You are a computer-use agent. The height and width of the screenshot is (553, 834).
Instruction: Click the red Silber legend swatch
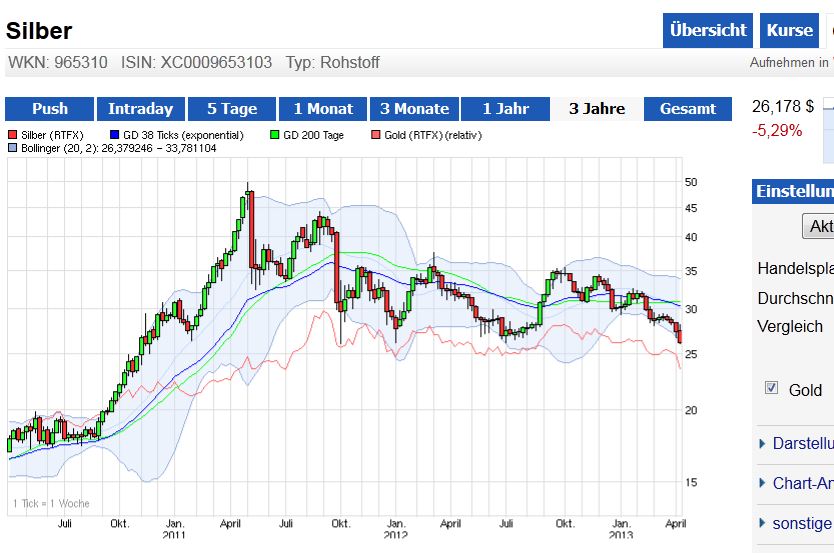[x=12, y=135]
